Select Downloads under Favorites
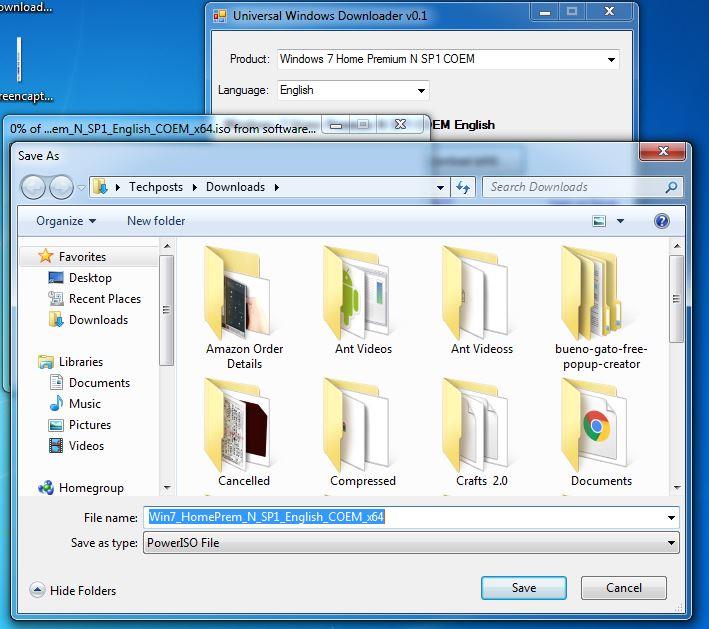 coord(88,319)
